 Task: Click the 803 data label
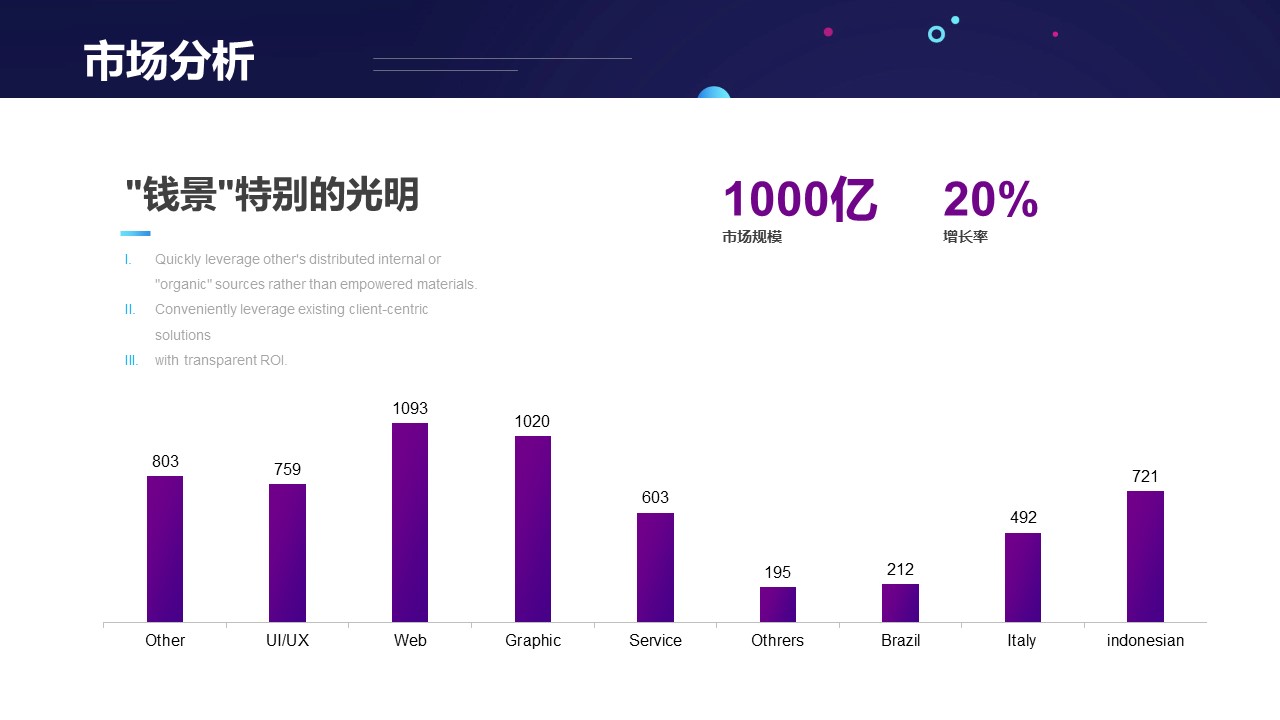[165, 461]
